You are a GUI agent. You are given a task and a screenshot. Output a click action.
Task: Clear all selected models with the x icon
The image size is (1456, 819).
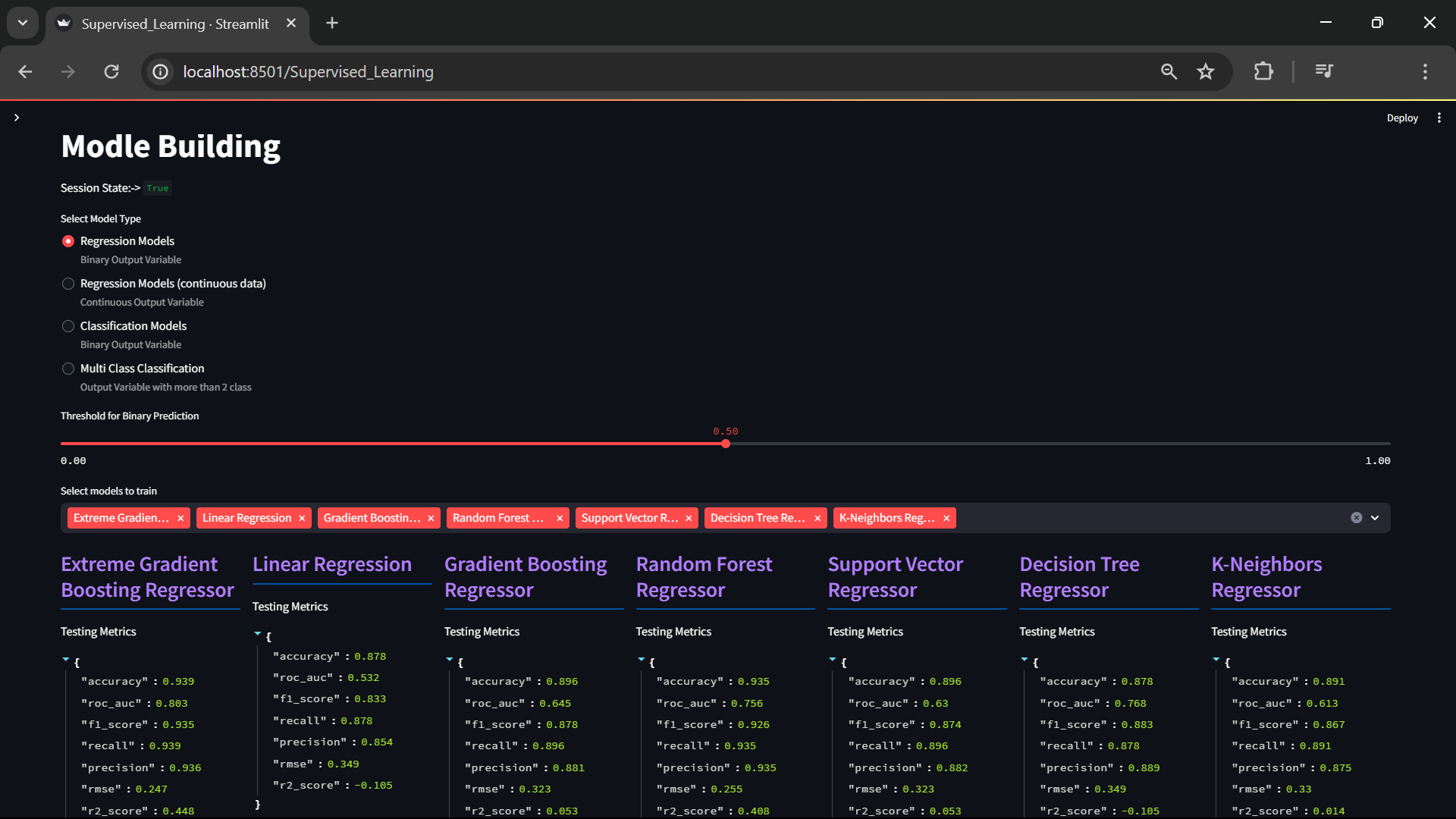click(x=1356, y=517)
